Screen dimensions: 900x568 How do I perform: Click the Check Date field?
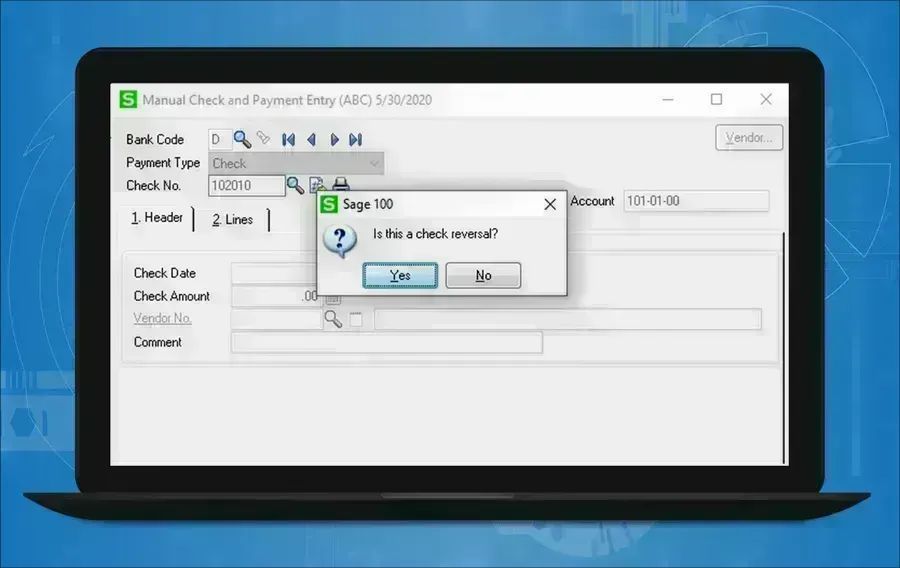pyautogui.click(x=274, y=273)
